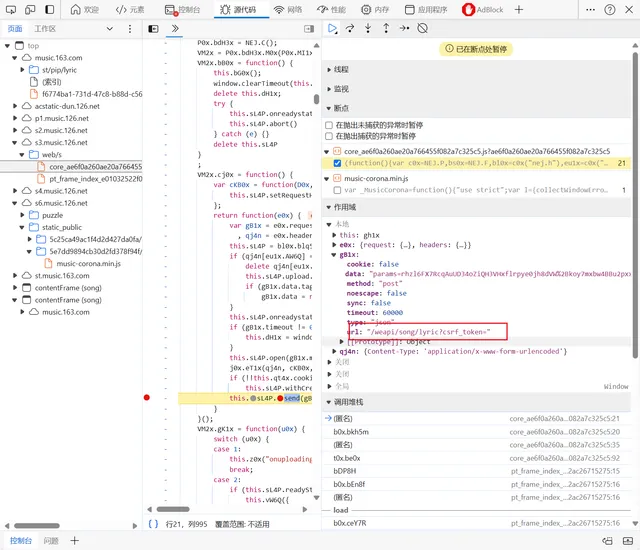Collapse the top frame tree node
The image size is (640, 550).
[x=7, y=46]
